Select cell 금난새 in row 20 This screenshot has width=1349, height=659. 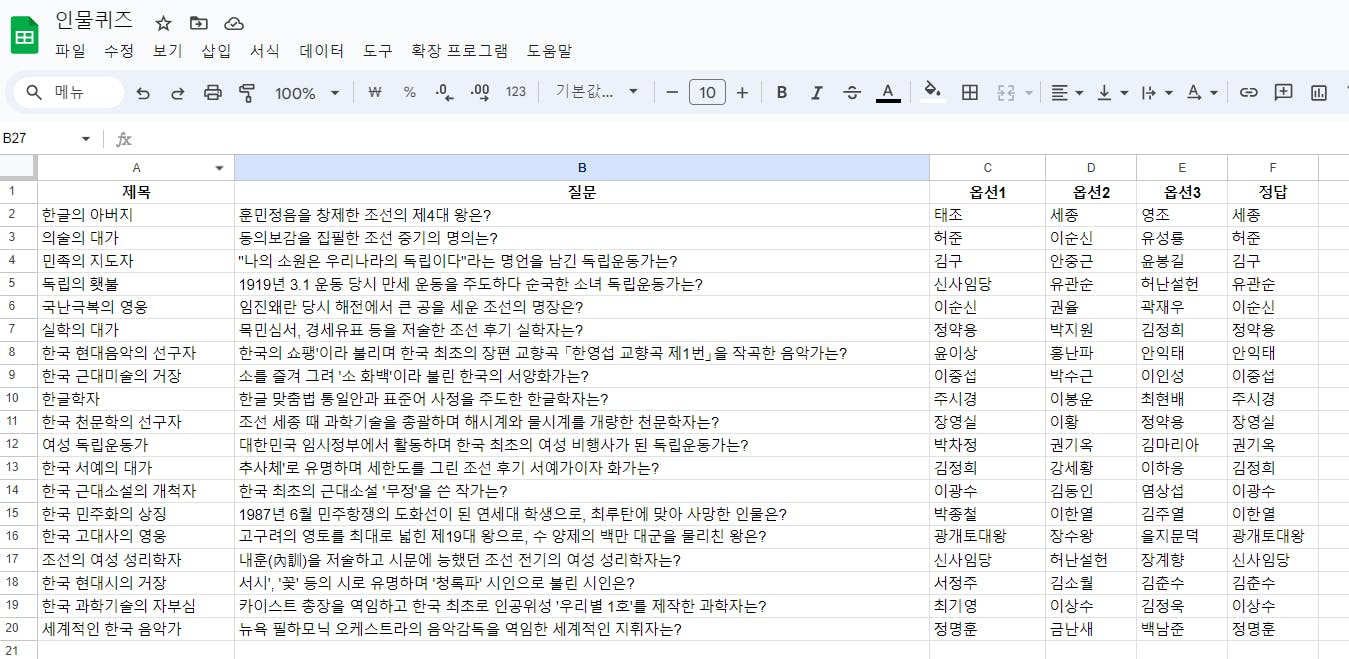[1091, 629]
